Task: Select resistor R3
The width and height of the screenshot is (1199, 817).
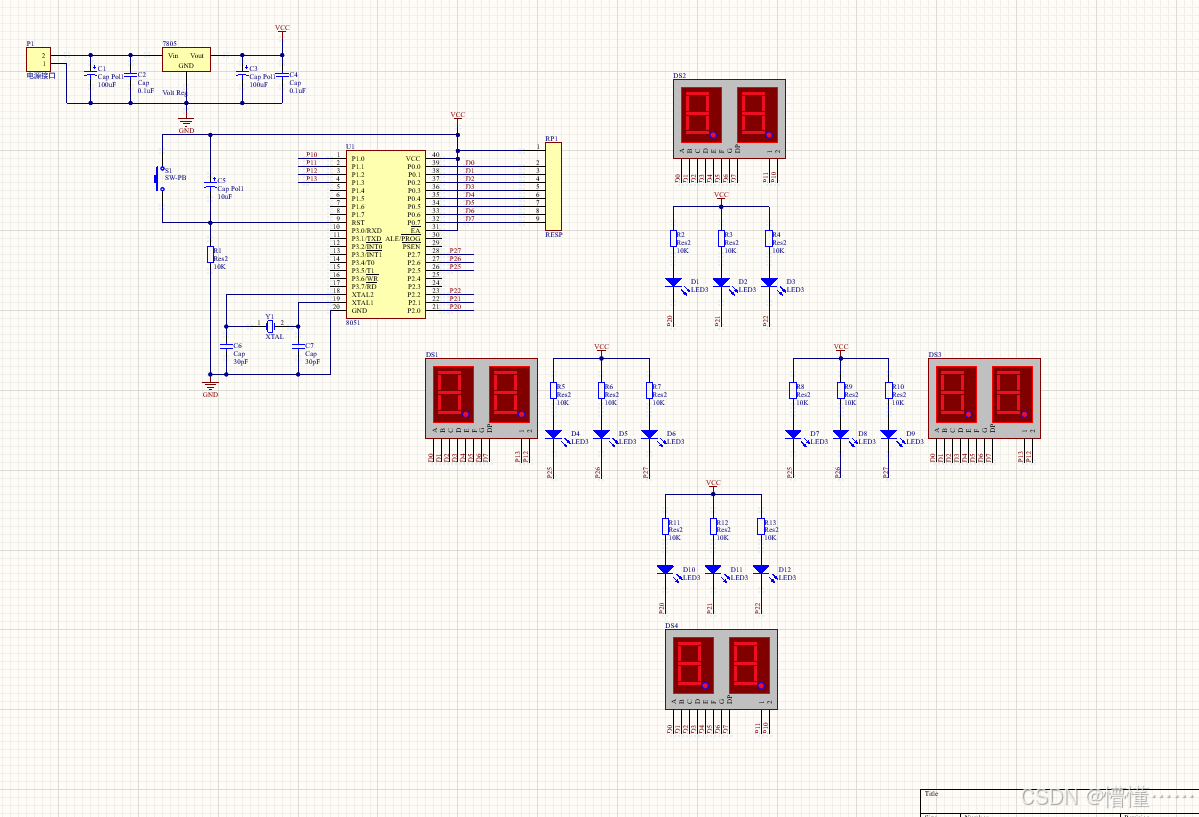Action: [721, 239]
